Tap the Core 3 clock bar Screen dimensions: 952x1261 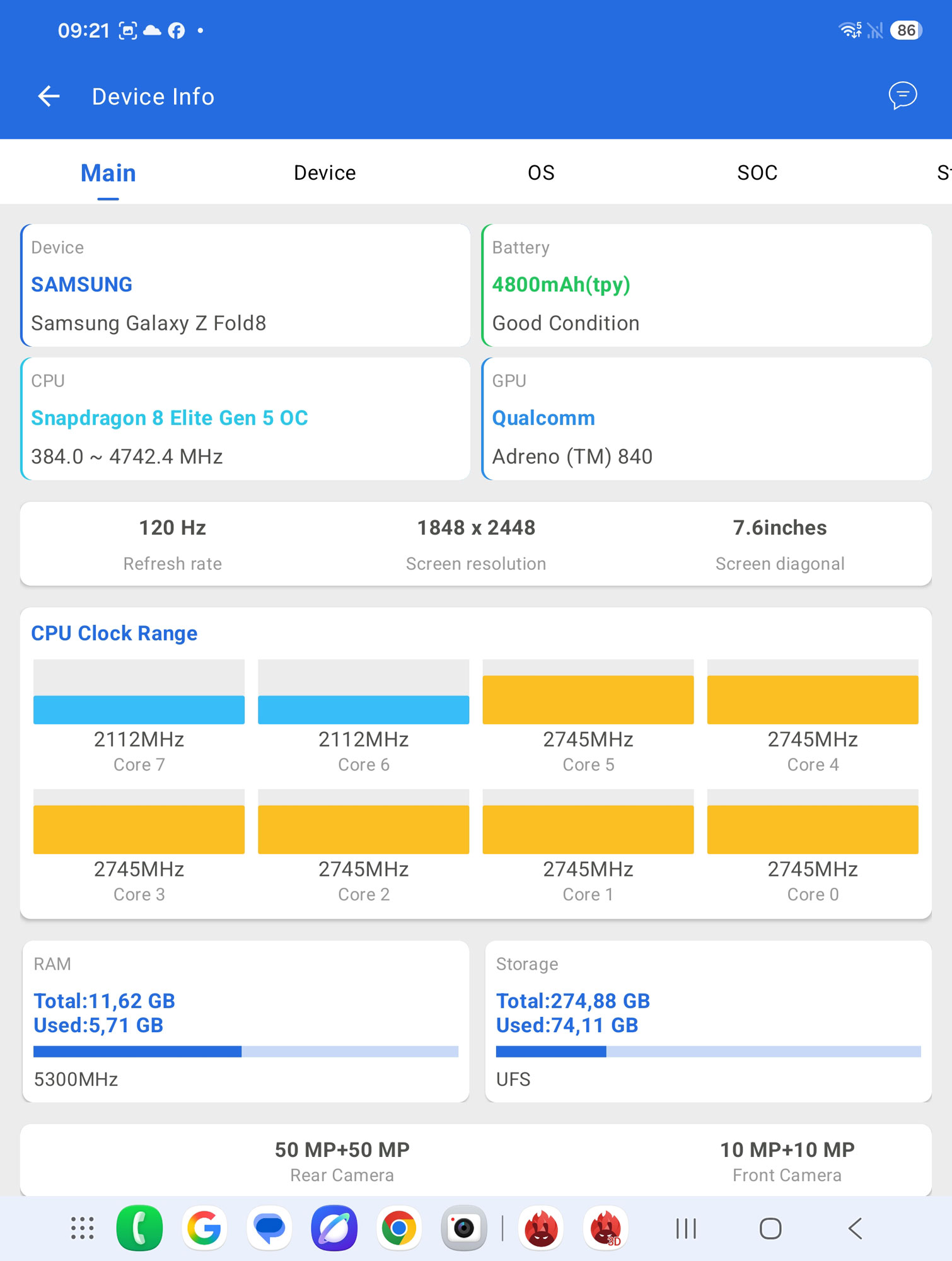139,822
